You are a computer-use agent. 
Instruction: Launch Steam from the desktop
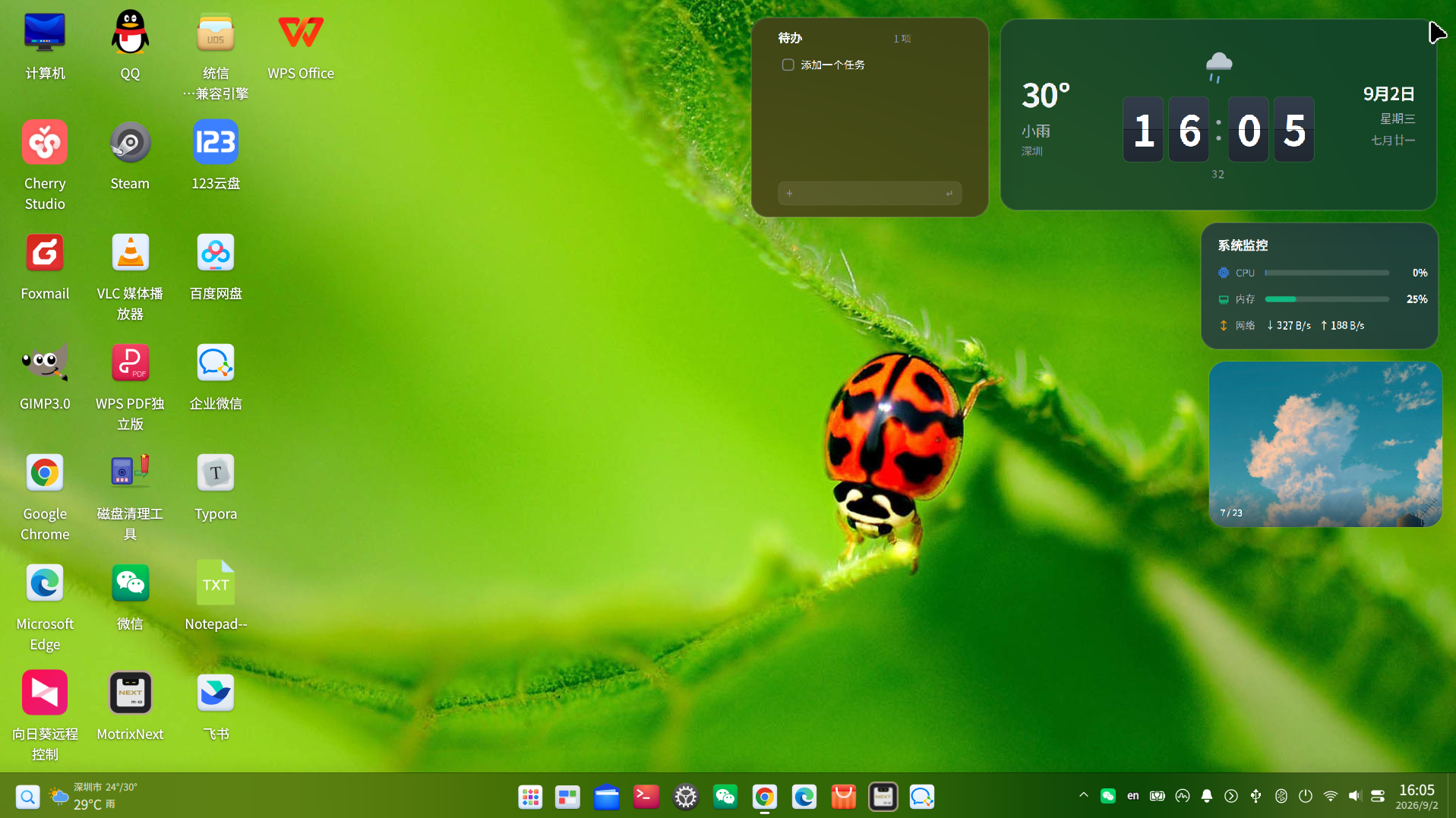(x=130, y=155)
